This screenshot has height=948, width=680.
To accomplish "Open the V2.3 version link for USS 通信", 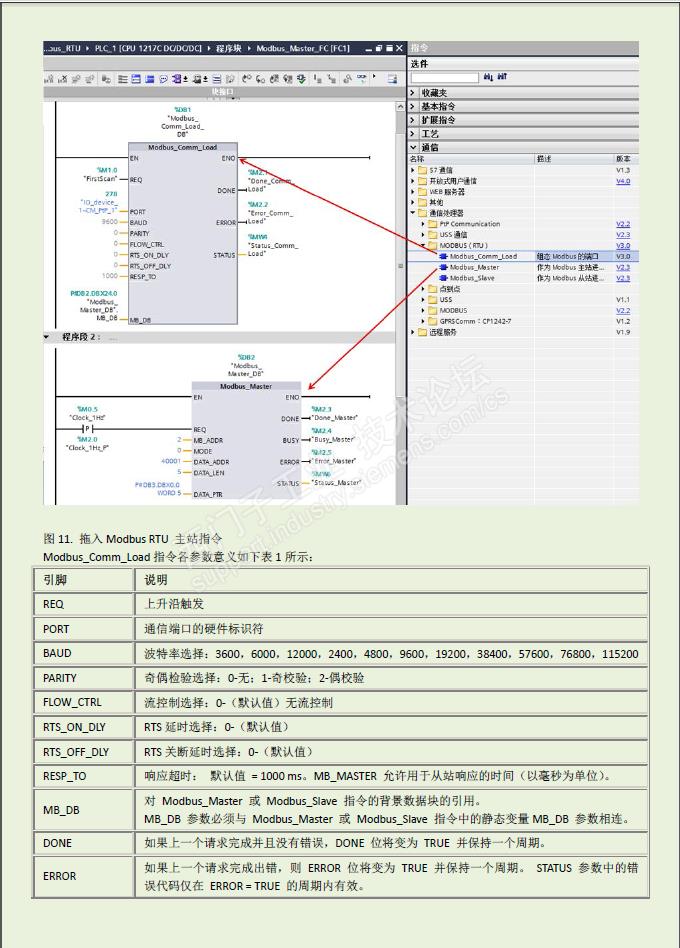I will (623, 235).
